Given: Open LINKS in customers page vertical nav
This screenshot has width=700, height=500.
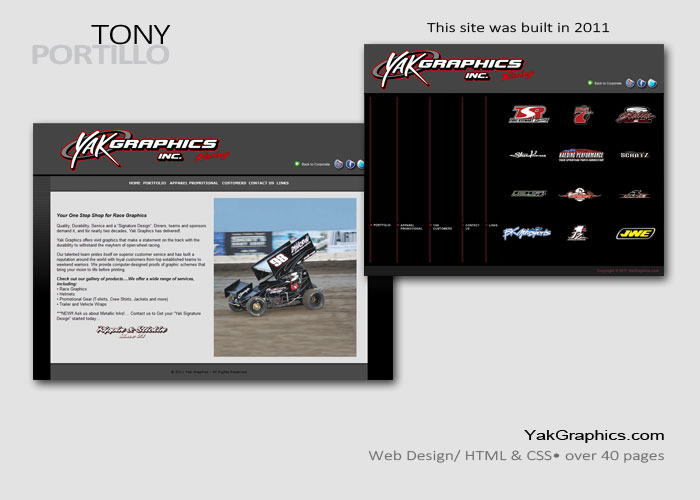Looking at the screenshot, I should point(493,225).
